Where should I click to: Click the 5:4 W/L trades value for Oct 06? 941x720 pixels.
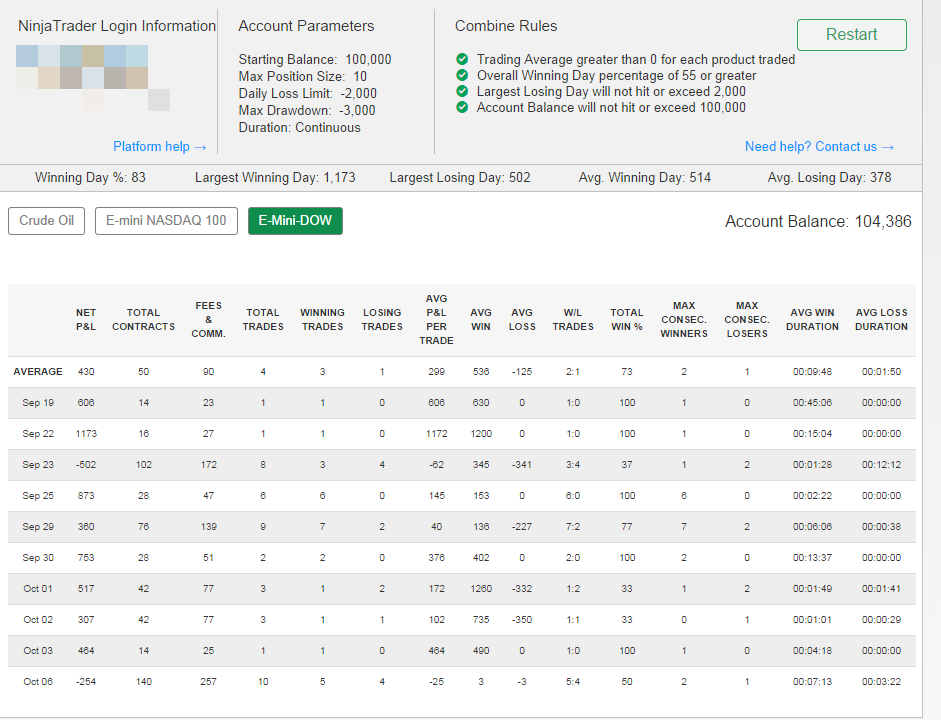(573, 682)
